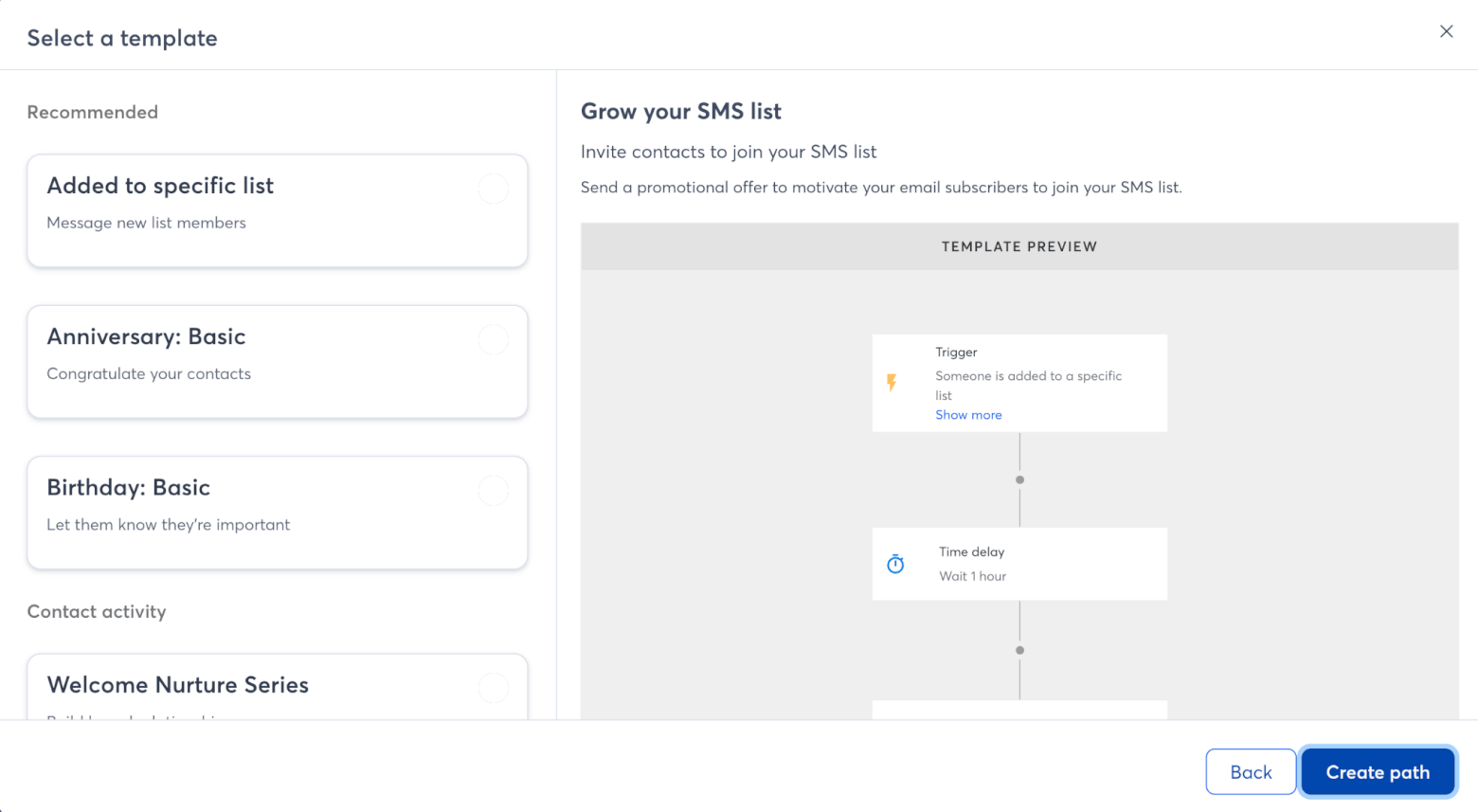Choose the Anniversary: Basic template title
This screenshot has height=812, width=1478.
click(146, 336)
